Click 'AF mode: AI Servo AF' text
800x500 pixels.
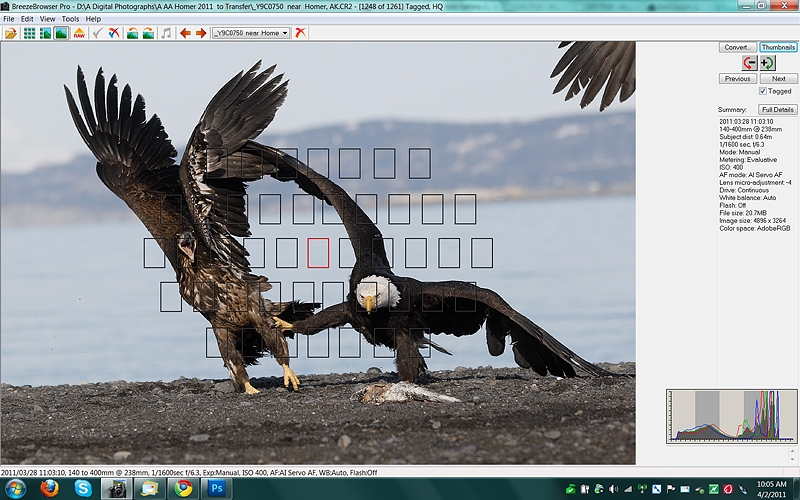[751, 175]
